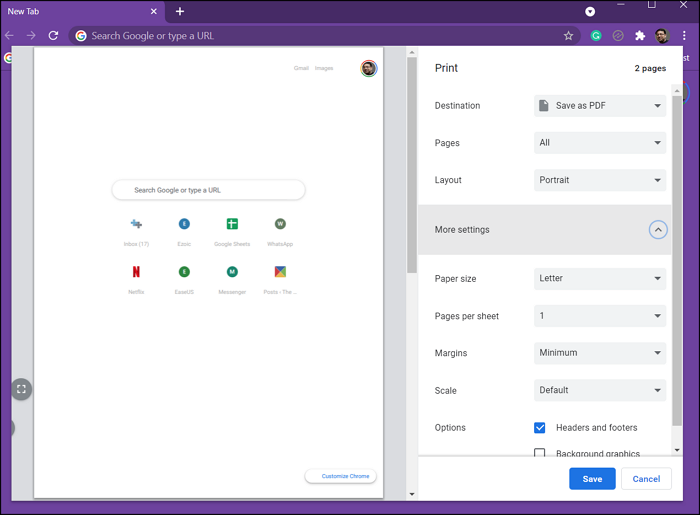
Task: Open a new tab with the plus icon
Action: click(180, 11)
